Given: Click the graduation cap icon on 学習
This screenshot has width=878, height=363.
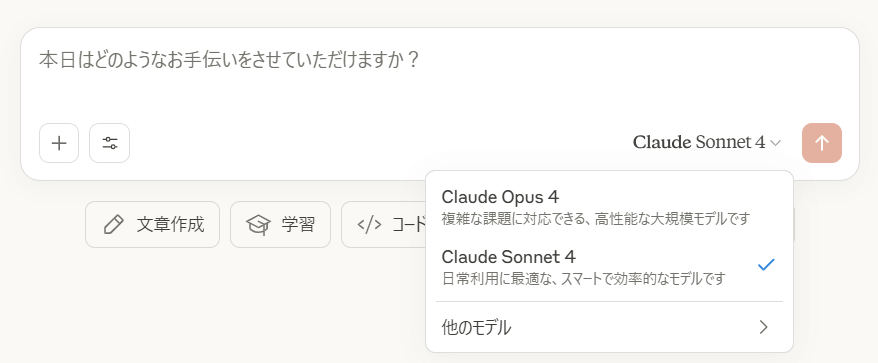Looking at the screenshot, I should [x=258, y=225].
